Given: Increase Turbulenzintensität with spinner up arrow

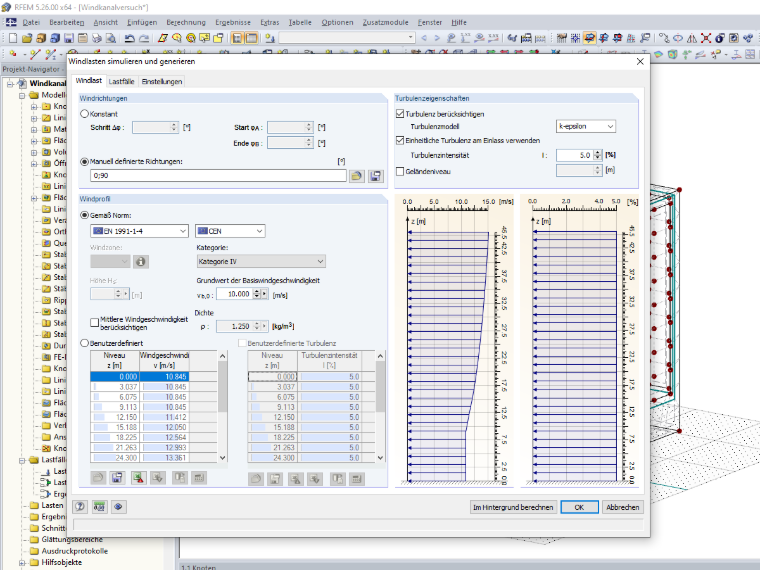Looking at the screenshot, I should click(598, 152).
